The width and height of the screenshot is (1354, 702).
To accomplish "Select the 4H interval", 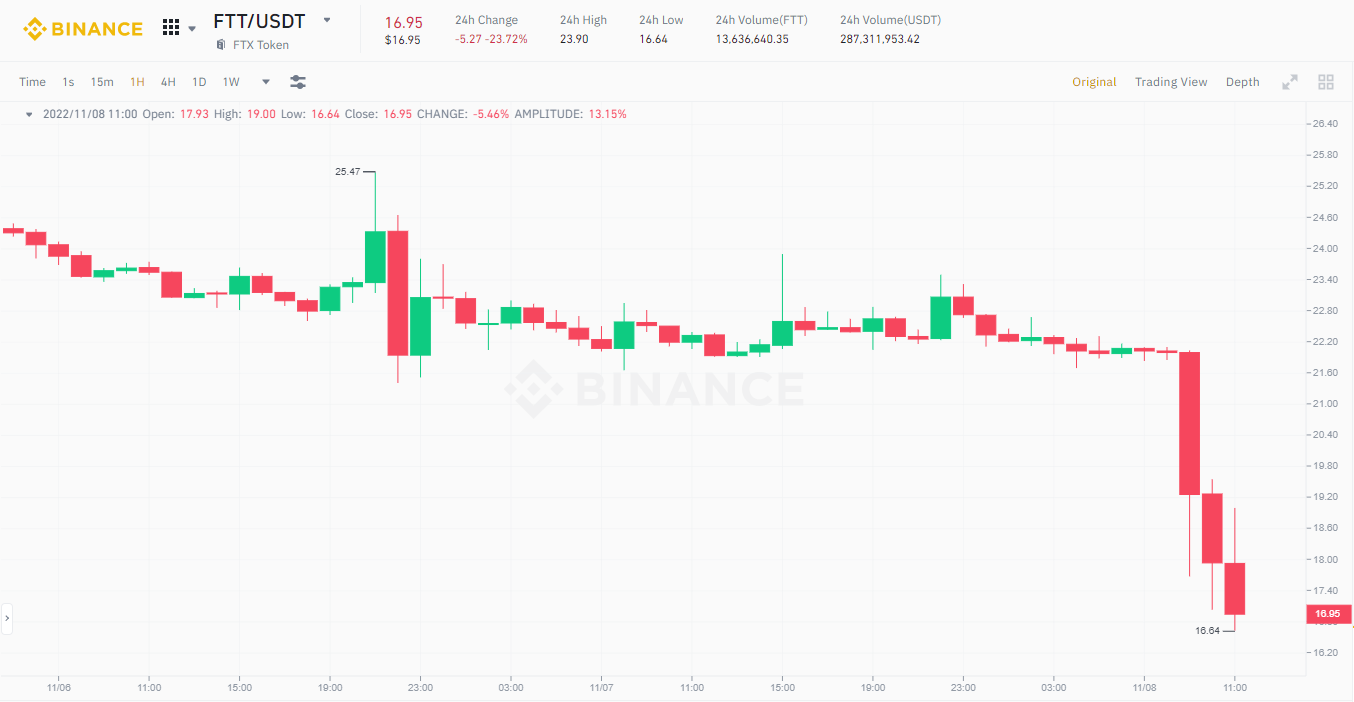I will [168, 82].
